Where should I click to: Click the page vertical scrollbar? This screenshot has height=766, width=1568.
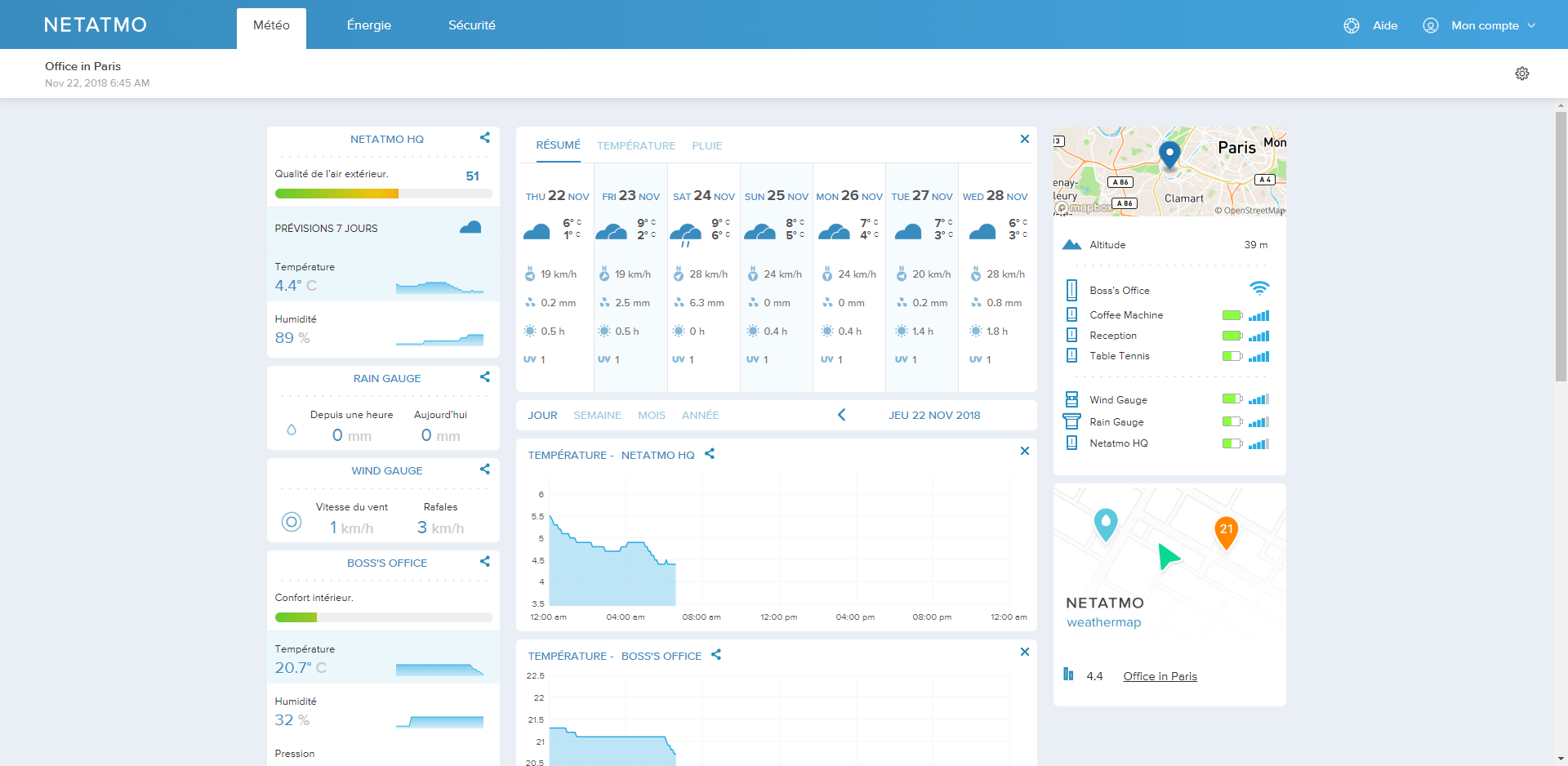click(1561, 247)
